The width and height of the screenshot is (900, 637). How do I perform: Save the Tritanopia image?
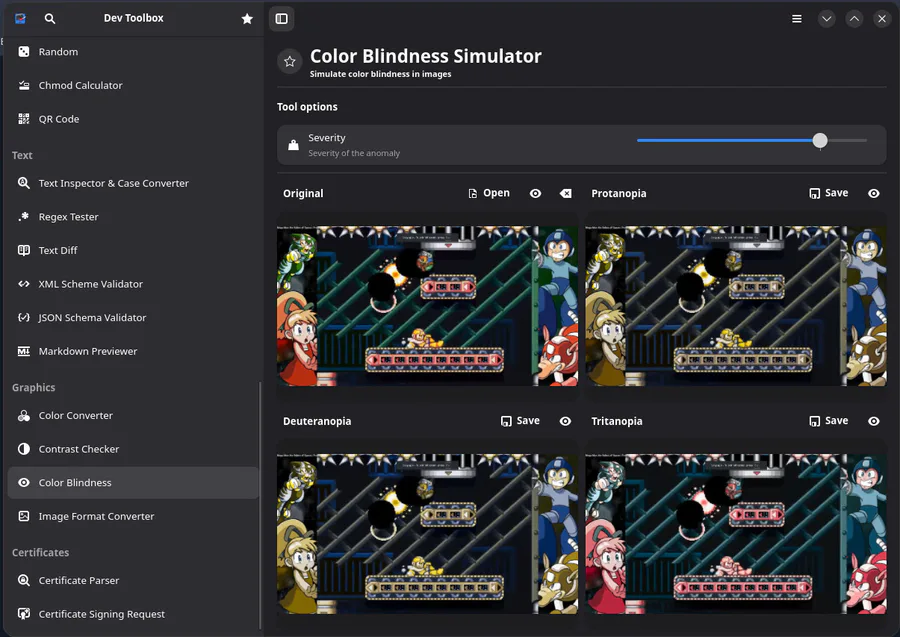point(828,421)
